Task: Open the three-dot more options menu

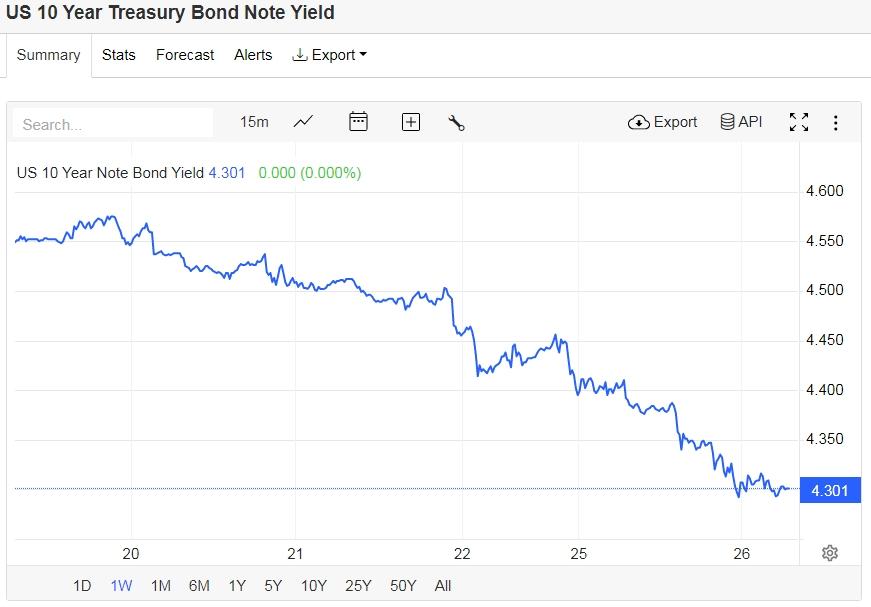Action: (836, 123)
